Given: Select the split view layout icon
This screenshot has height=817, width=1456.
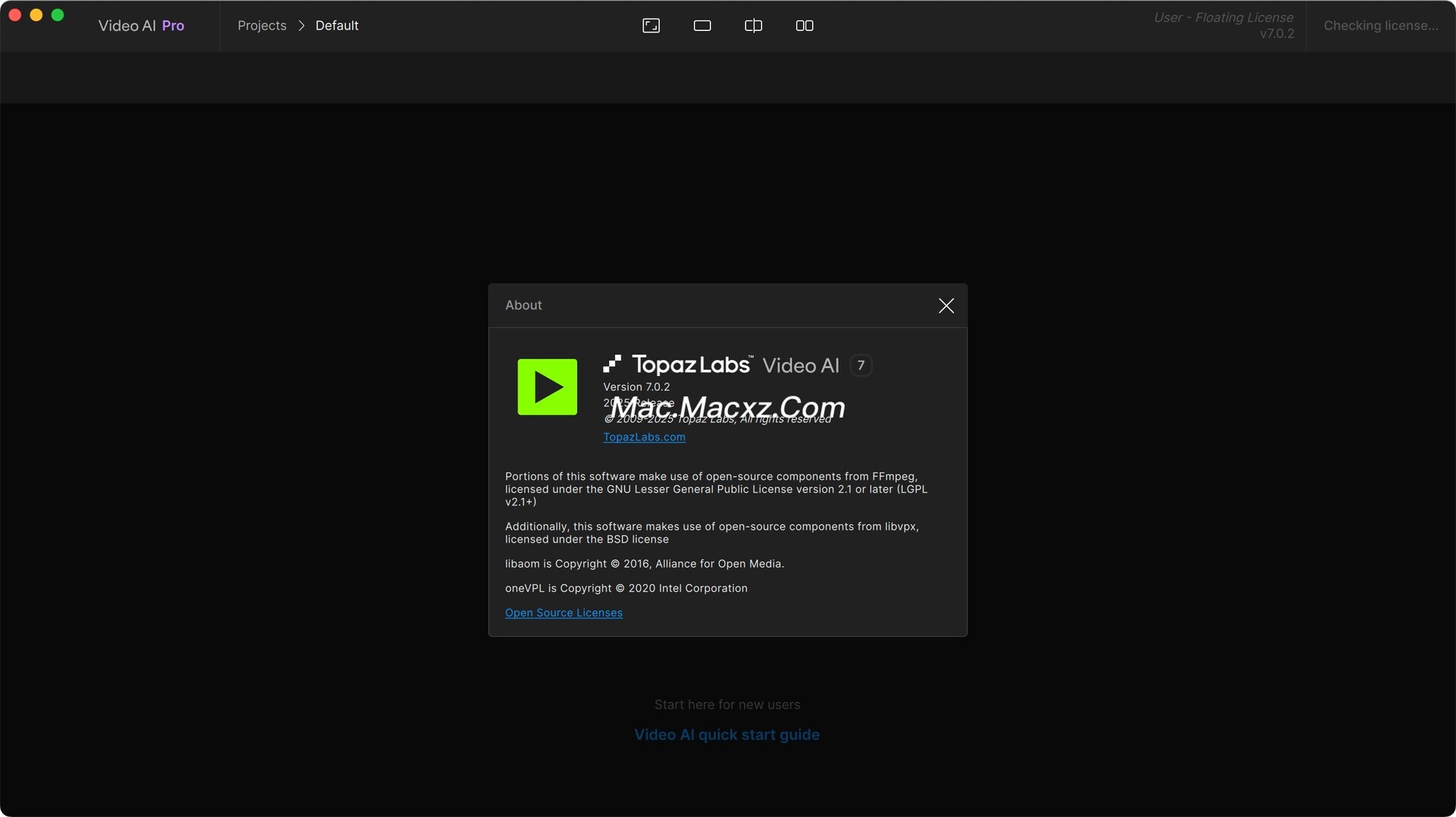Looking at the screenshot, I should point(753,26).
